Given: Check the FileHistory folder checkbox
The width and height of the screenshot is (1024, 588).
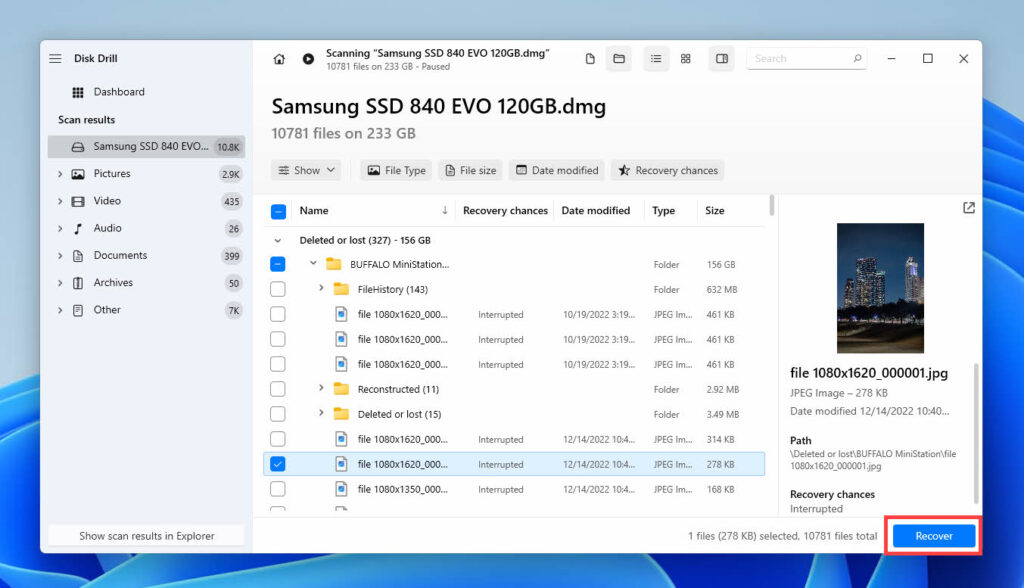Looking at the screenshot, I should click(x=279, y=288).
